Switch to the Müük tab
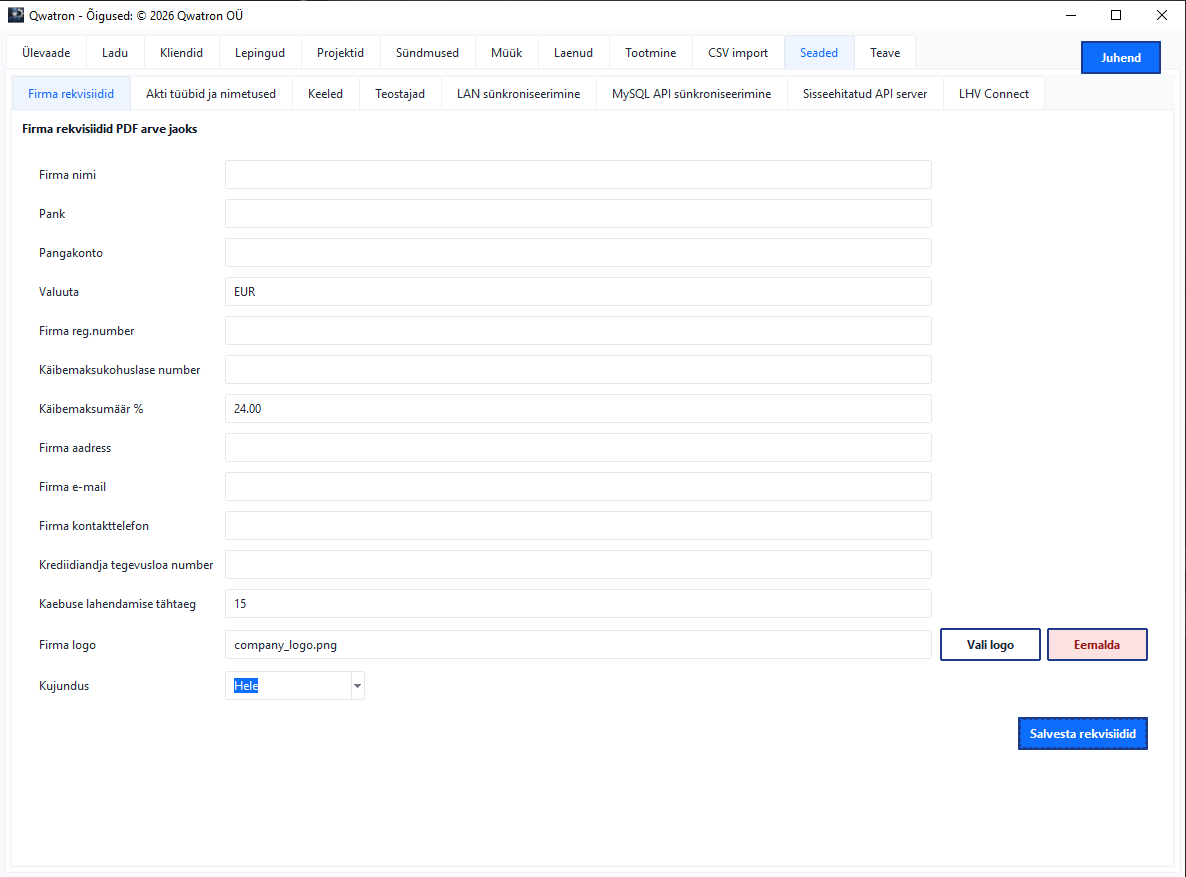The image size is (1186, 877). pyautogui.click(x=507, y=53)
